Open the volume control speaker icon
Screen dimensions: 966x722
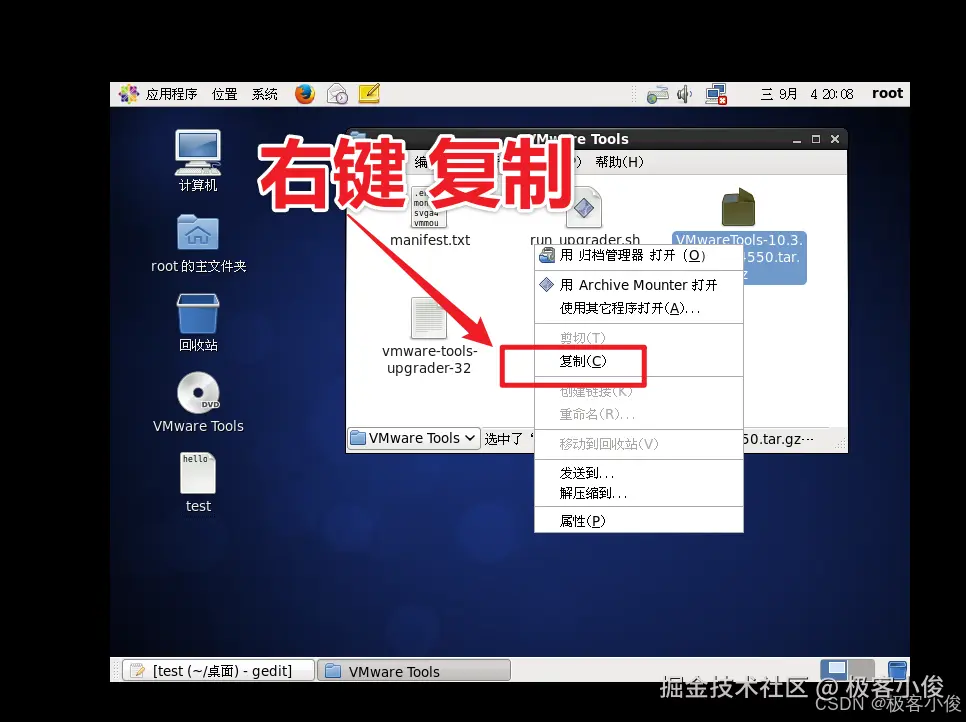tap(684, 94)
